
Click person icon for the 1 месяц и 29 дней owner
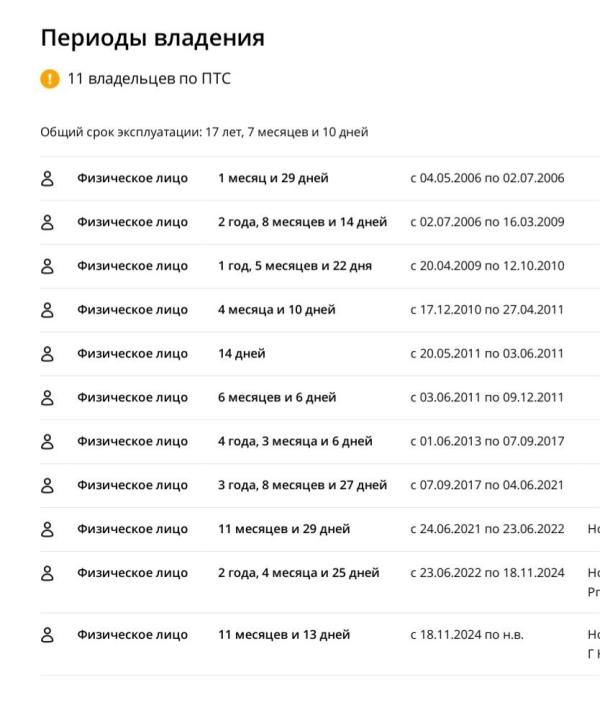click(46, 178)
